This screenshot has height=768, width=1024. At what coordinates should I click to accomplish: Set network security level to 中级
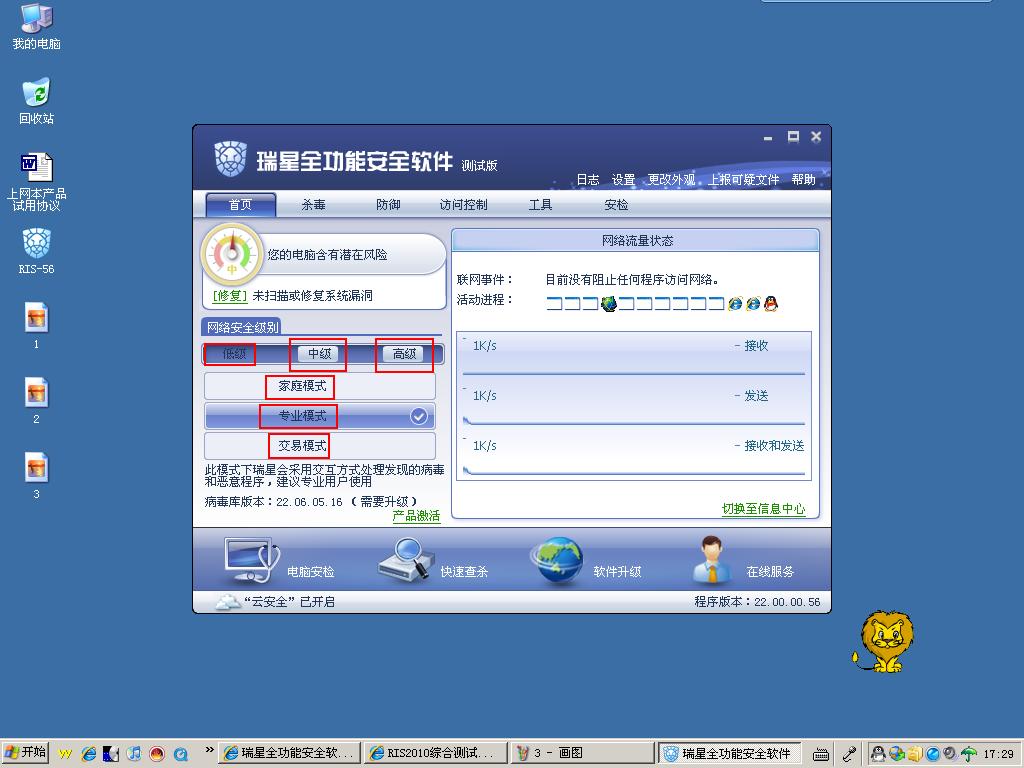click(319, 354)
